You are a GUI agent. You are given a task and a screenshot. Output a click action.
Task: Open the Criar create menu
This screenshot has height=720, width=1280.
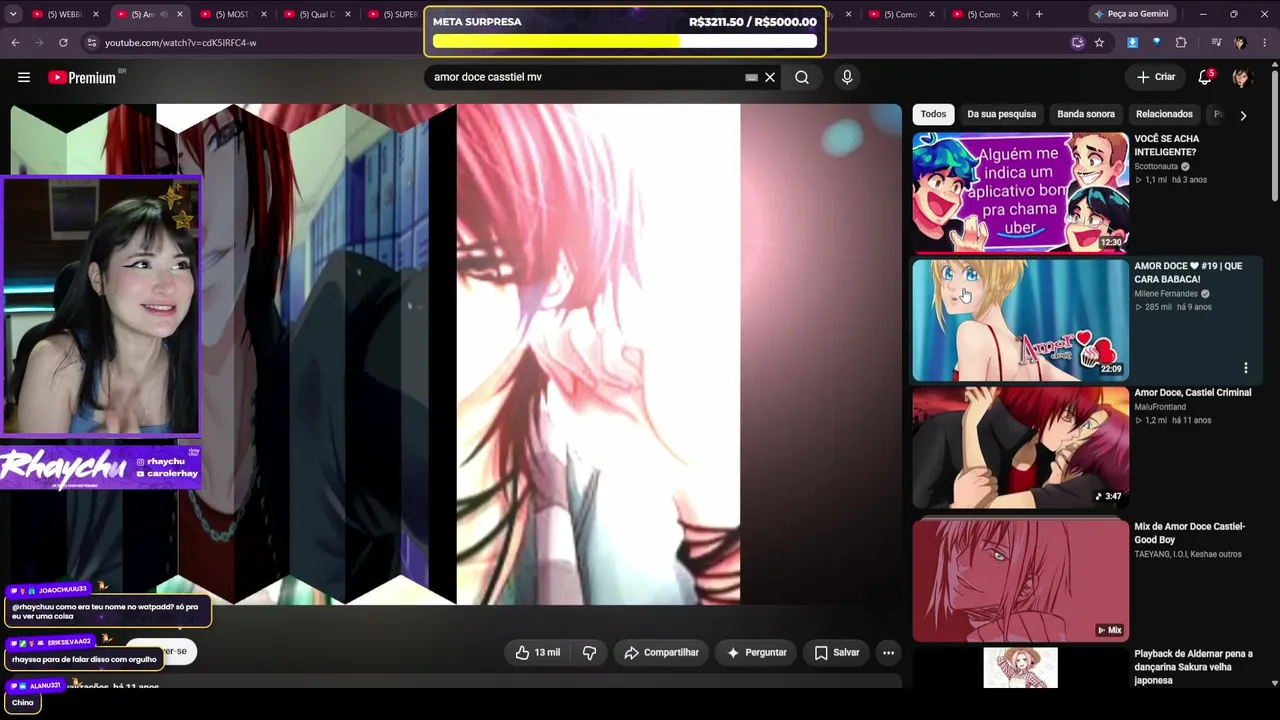pyautogui.click(x=1156, y=77)
